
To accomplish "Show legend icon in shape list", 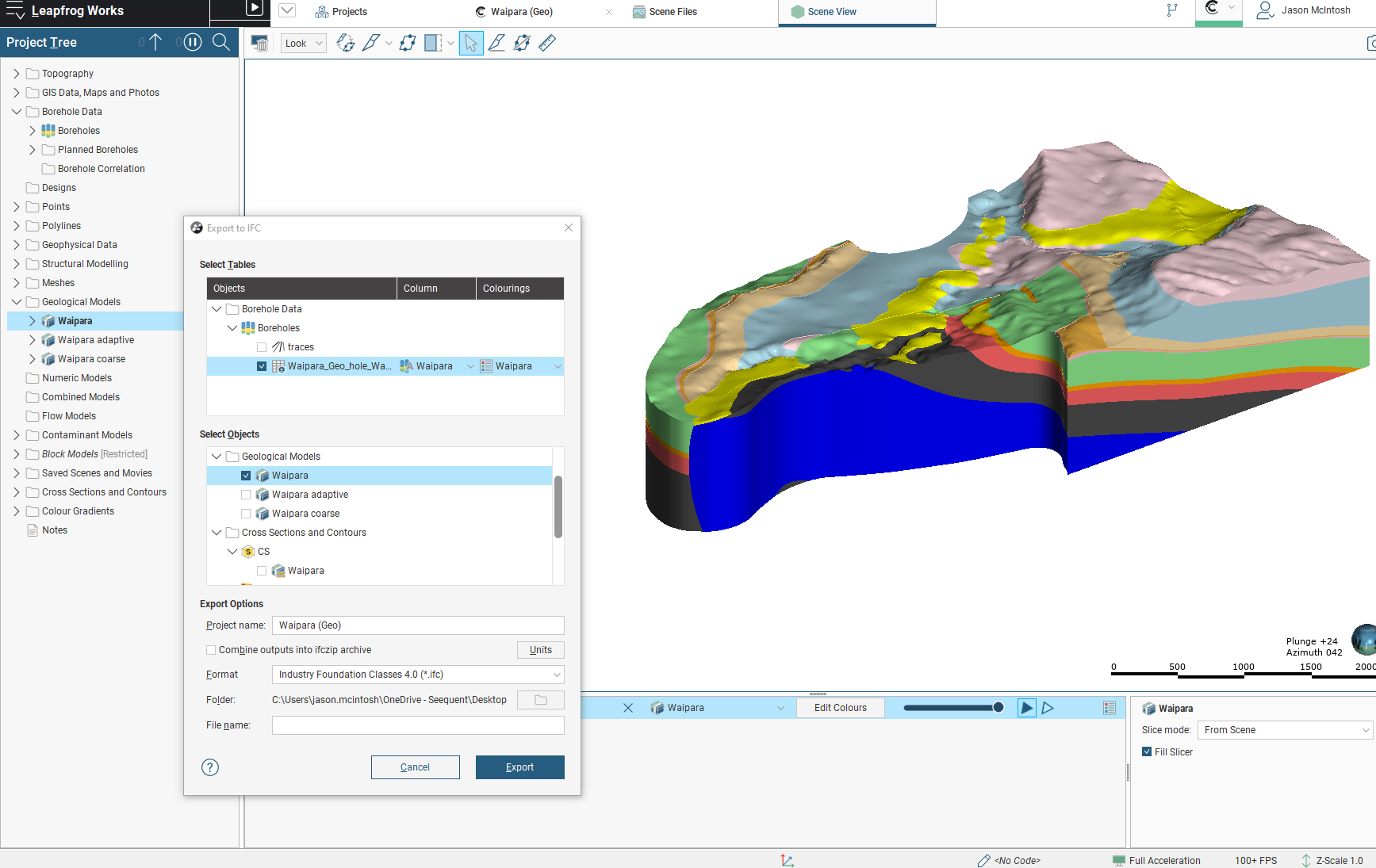I will point(1110,708).
